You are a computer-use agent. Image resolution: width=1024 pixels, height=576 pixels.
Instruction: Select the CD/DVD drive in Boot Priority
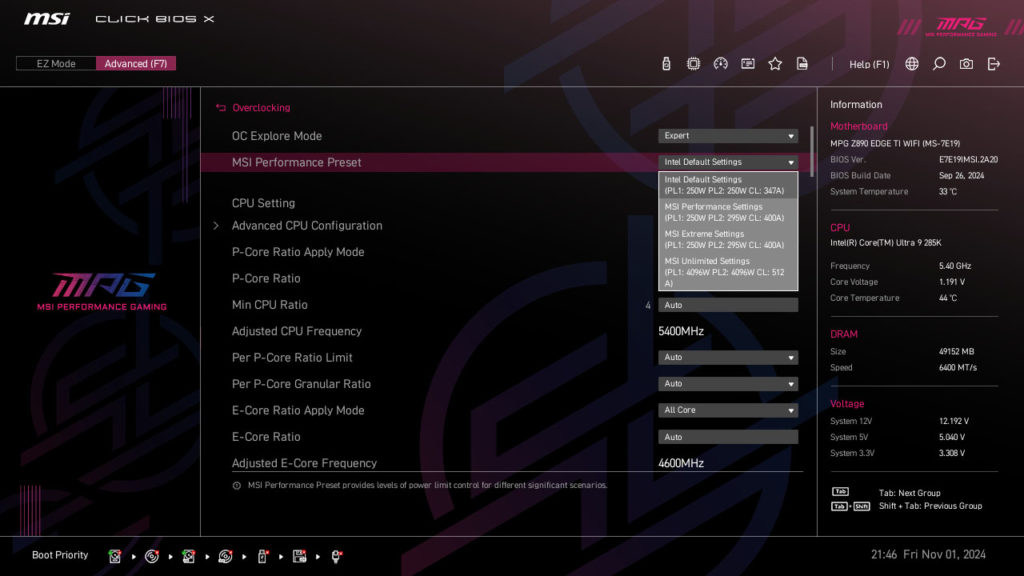tap(151, 555)
